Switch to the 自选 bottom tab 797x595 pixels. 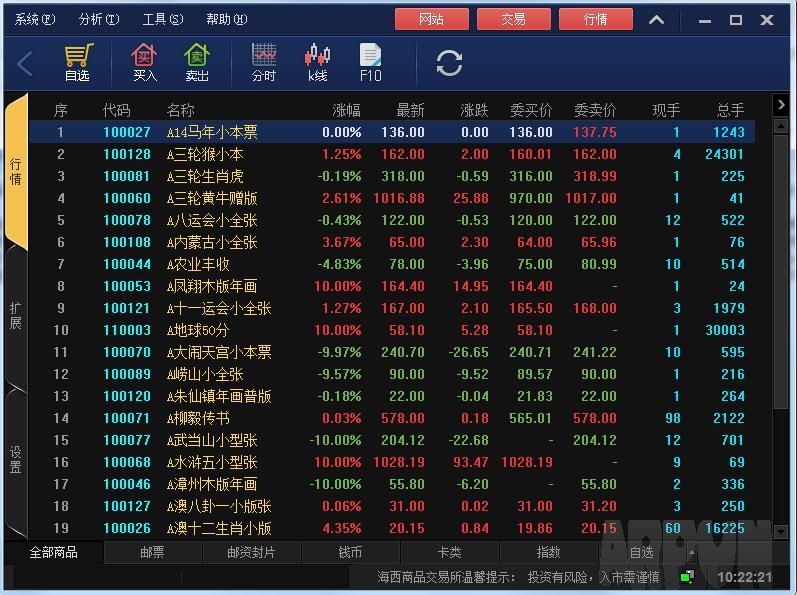[641, 552]
